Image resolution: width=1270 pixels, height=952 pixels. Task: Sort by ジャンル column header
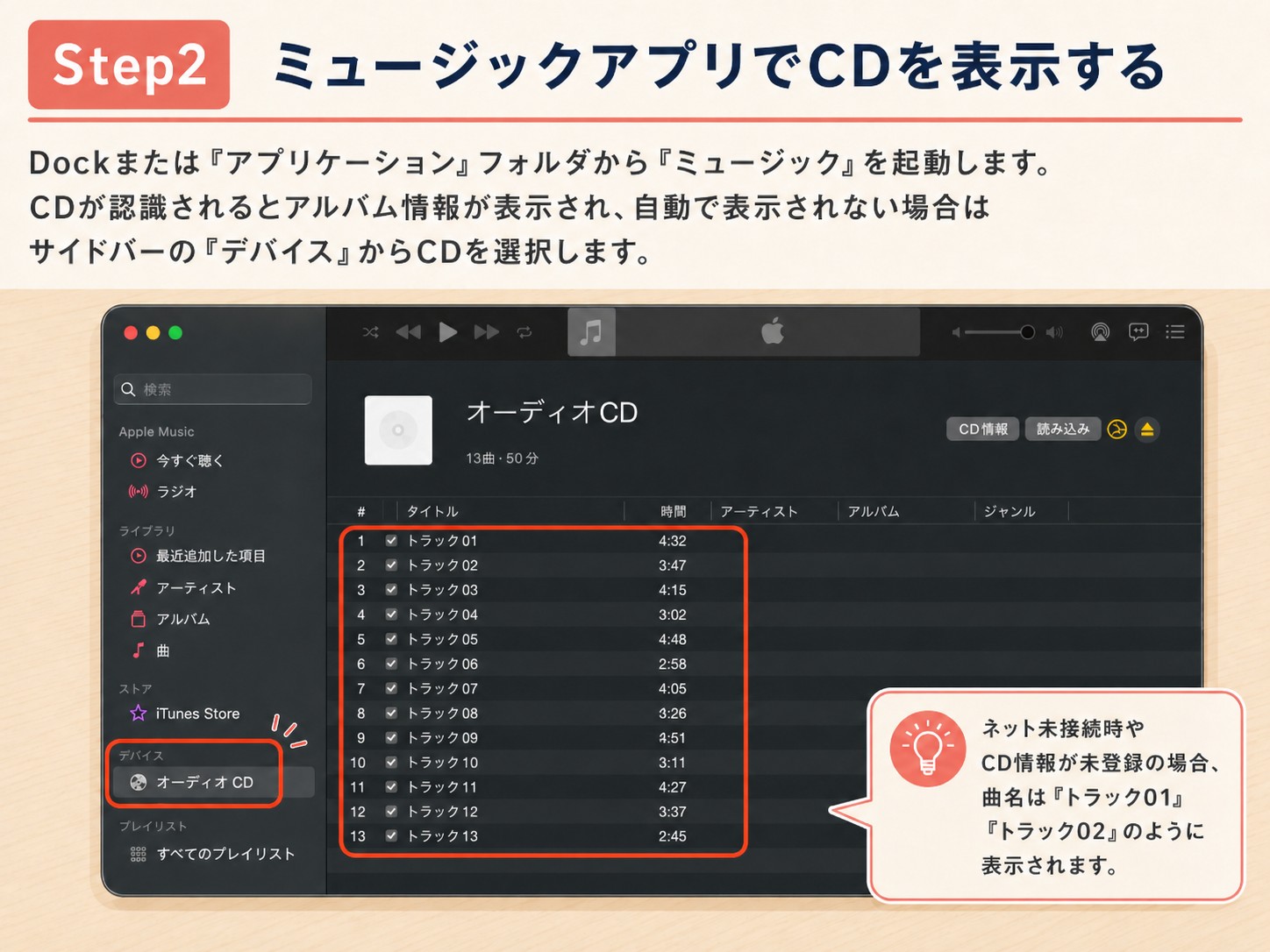coord(1010,511)
